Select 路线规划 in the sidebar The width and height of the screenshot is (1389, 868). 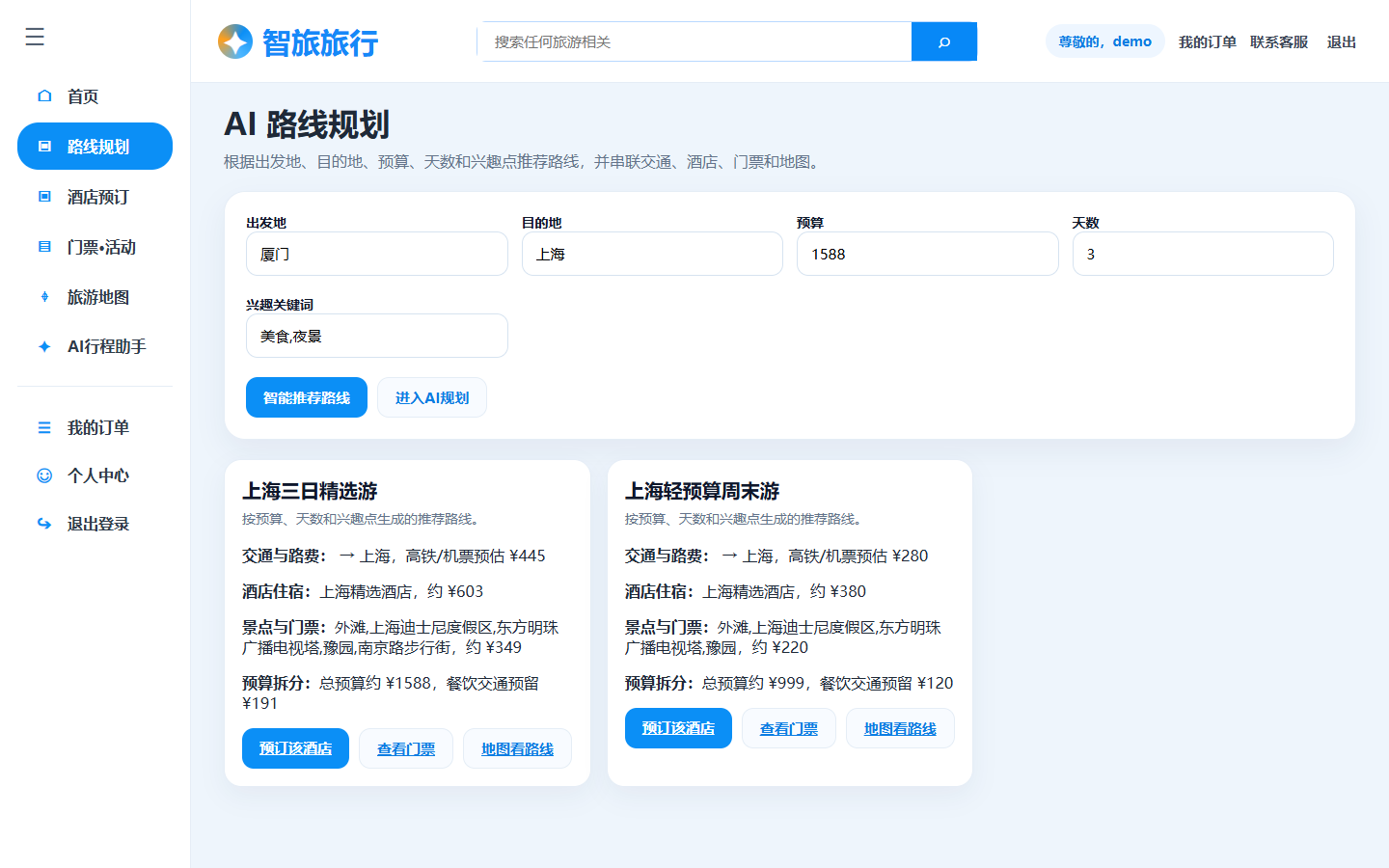95,147
